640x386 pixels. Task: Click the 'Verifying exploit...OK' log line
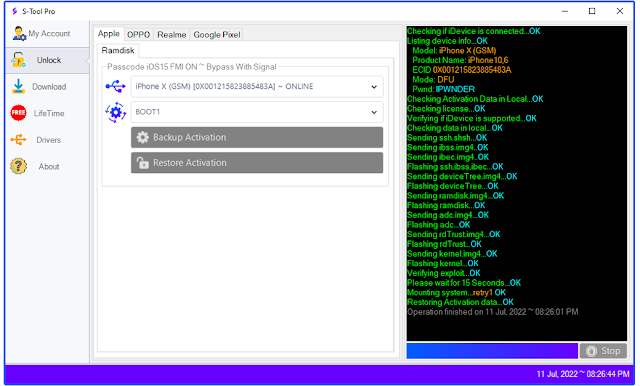click(444, 273)
